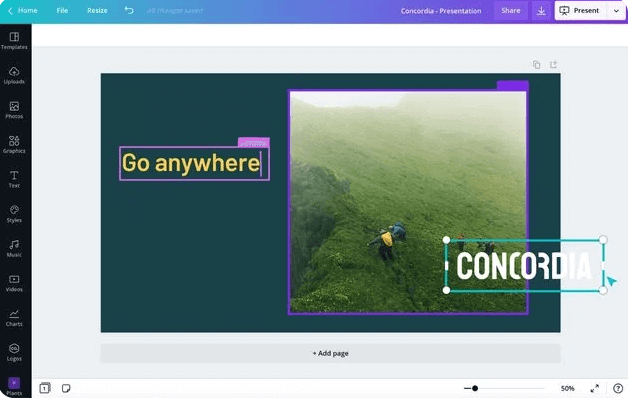
Task: Click the + Add page button
Action: tap(330, 353)
